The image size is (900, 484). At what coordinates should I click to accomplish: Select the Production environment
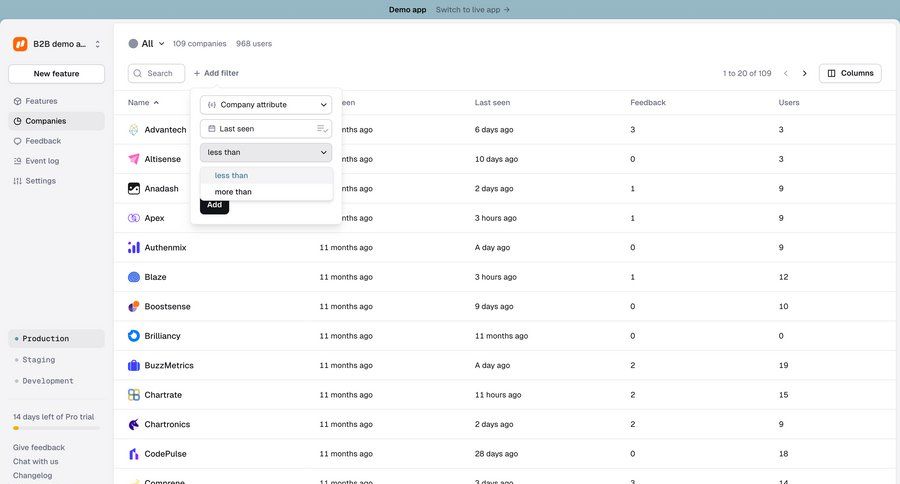56,339
